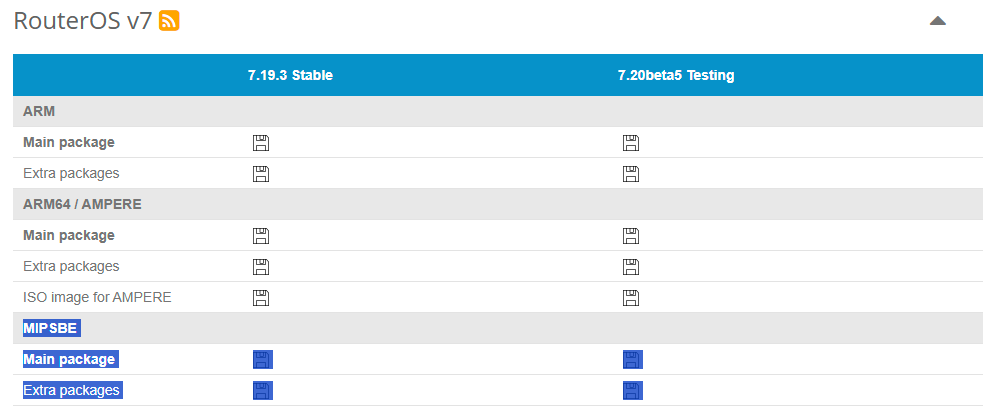Click the 7.19.3 Stable column header
The width and height of the screenshot is (985, 406).
(290, 75)
